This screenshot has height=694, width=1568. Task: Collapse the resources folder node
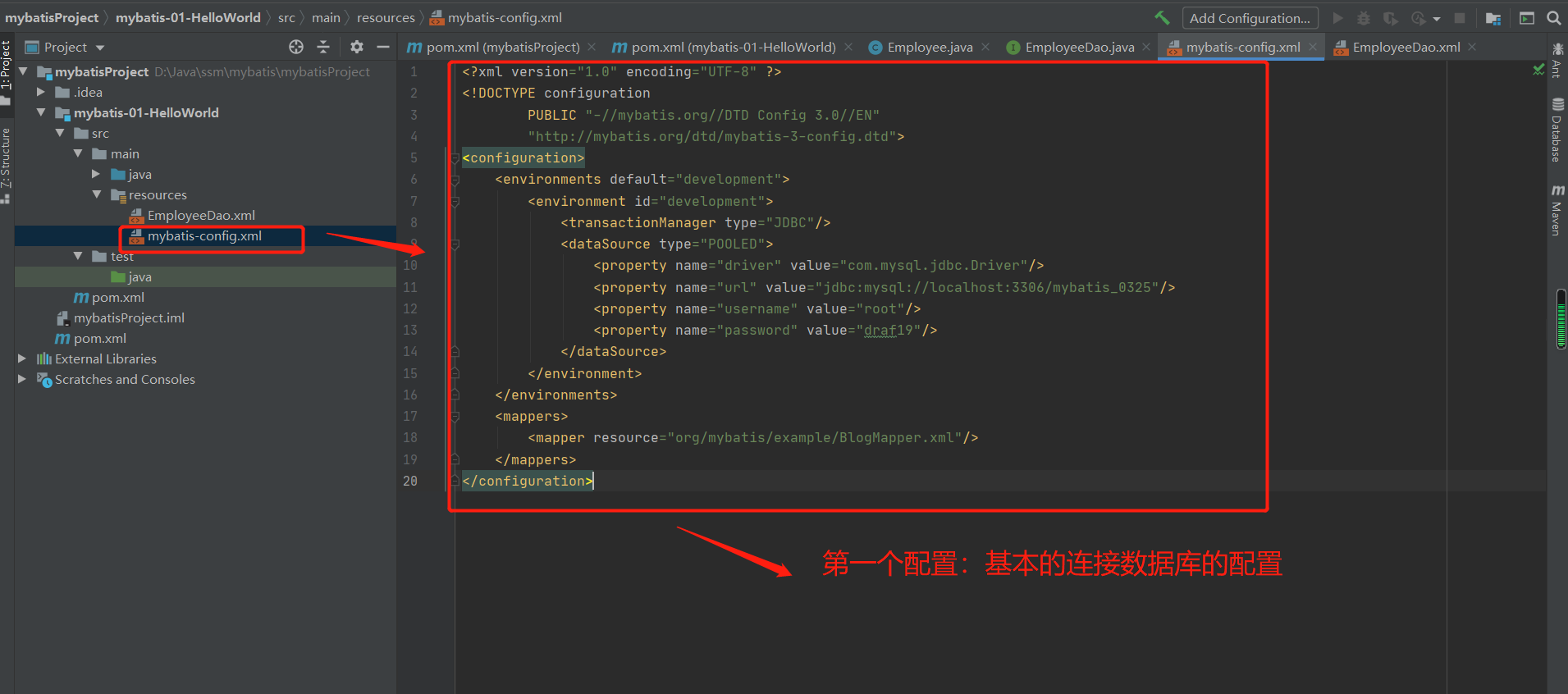pos(96,194)
